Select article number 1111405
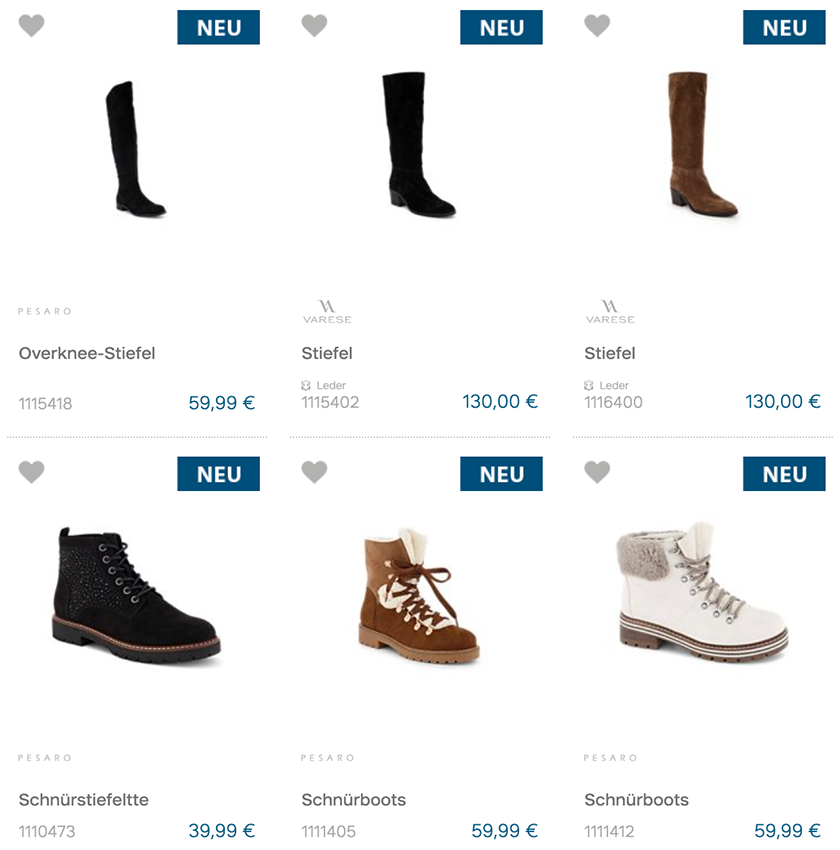 [328, 831]
